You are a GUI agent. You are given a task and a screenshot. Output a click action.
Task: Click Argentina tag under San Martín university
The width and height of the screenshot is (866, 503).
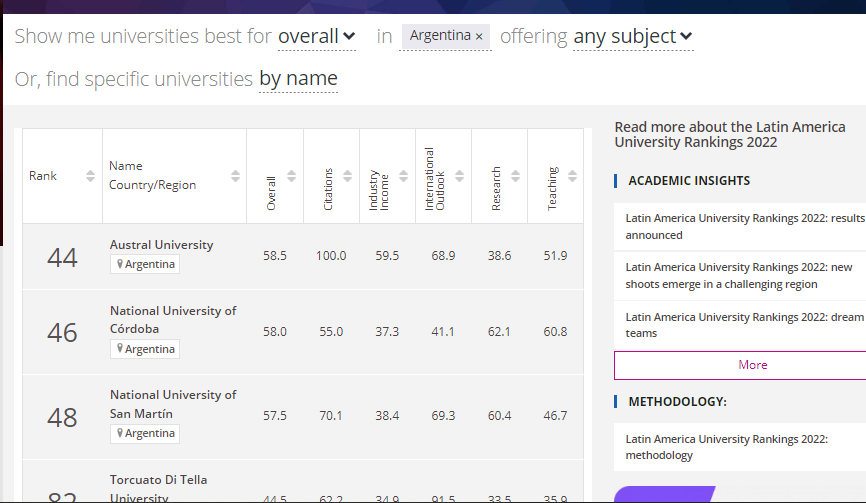click(145, 433)
